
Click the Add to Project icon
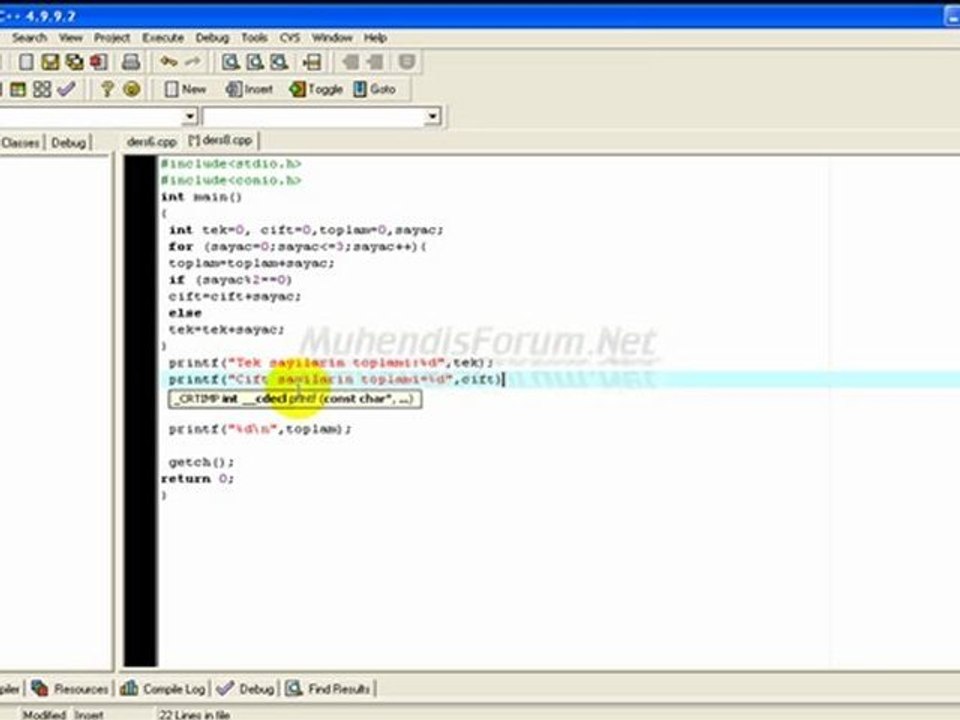(x=351, y=62)
